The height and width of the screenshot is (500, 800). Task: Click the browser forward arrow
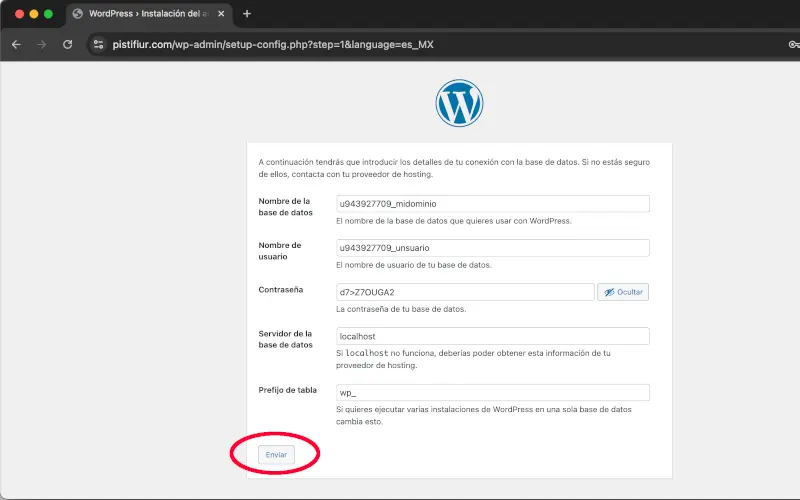tap(42, 44)
